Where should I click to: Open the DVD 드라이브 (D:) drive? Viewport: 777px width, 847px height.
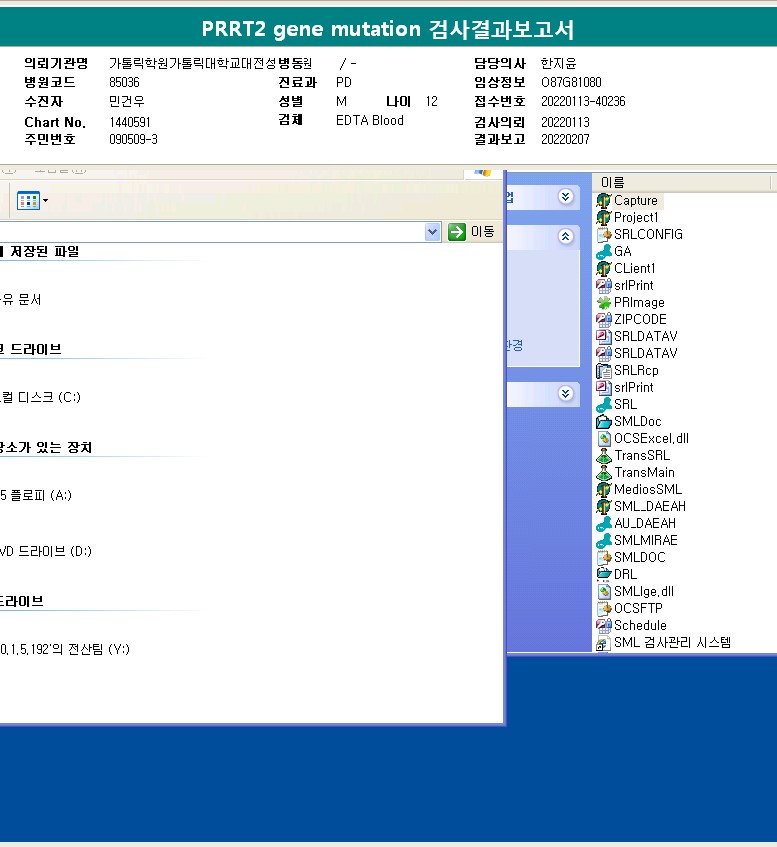[45, 551]
